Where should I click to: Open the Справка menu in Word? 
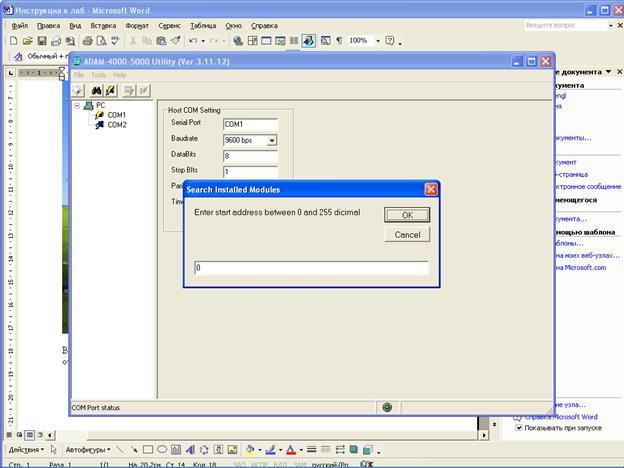coord(264,25)
